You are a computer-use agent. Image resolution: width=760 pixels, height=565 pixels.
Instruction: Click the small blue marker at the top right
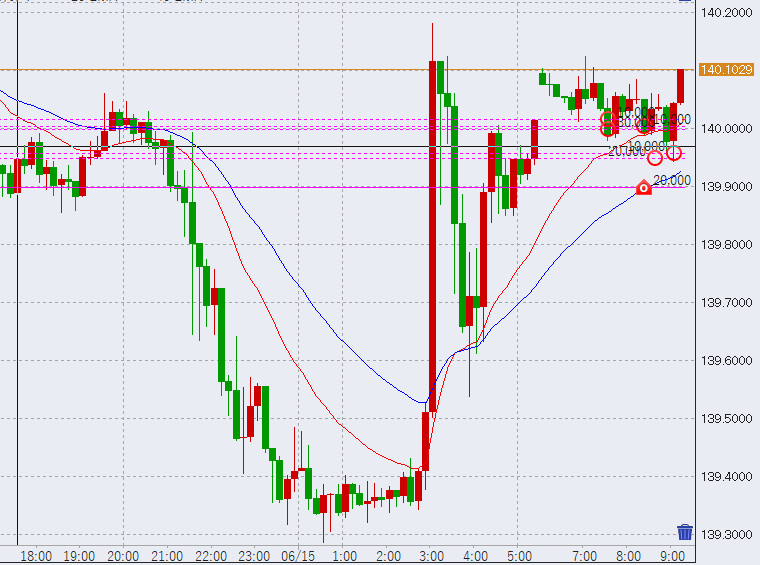click(x=685, y=2)
